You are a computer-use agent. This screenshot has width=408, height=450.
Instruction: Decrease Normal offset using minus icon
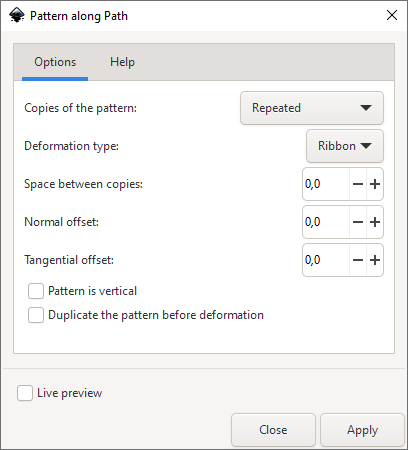[x=358, y=222]
